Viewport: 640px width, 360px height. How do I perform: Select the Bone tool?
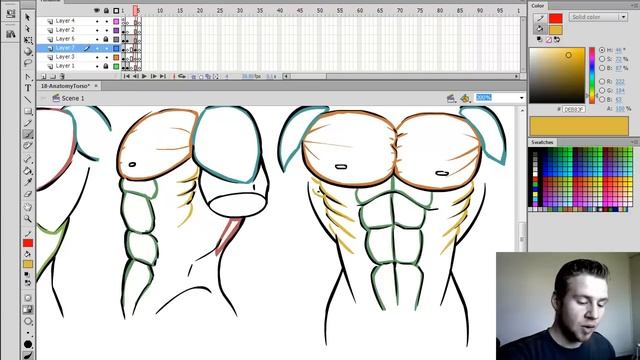[x=28, y=160]
